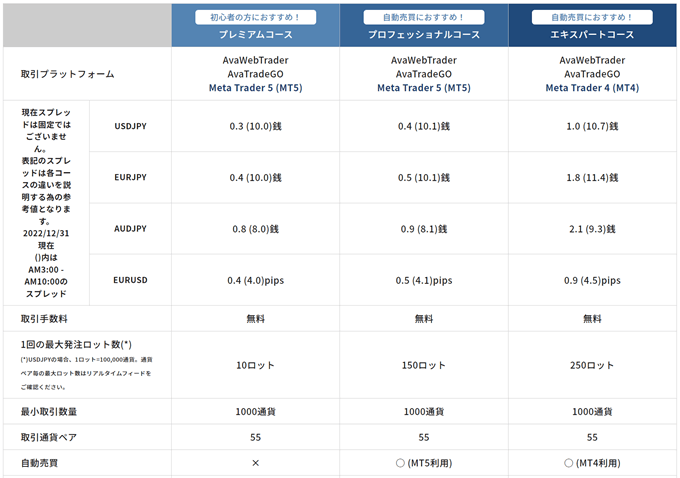This screenshot has height=478, width=680.
Task: Click the USDJPY row label
Action: click(131, 126)
